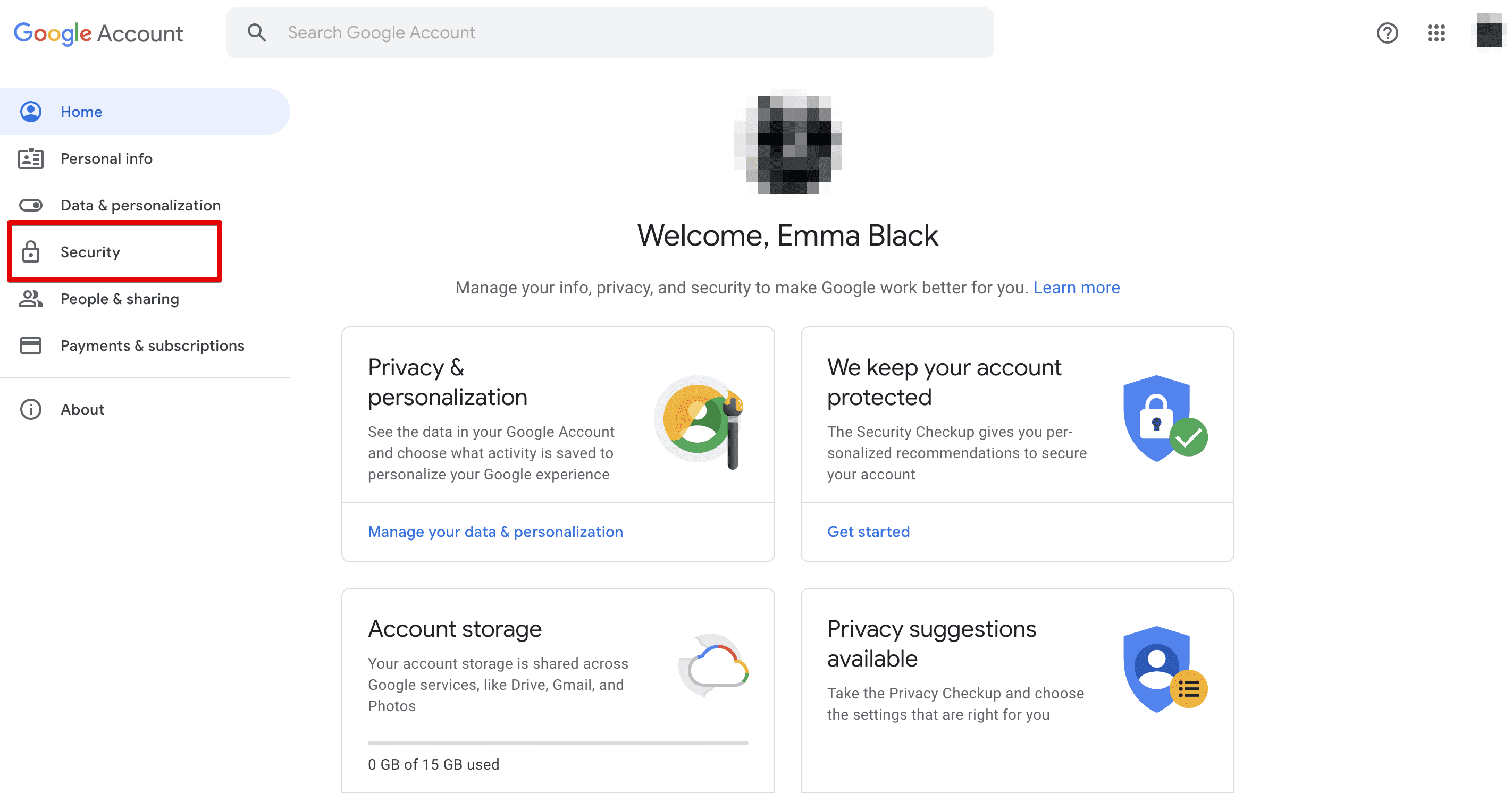Open the Home section
Image resolution: width=1512 pixels, height=793 pixels.
pyautogui.click(x=81, y=111)
